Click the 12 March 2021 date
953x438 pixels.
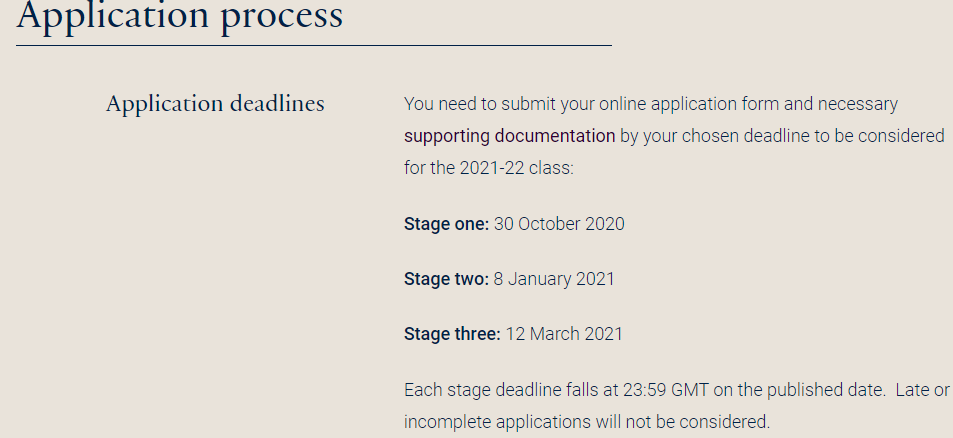click(x=564, y=334)
